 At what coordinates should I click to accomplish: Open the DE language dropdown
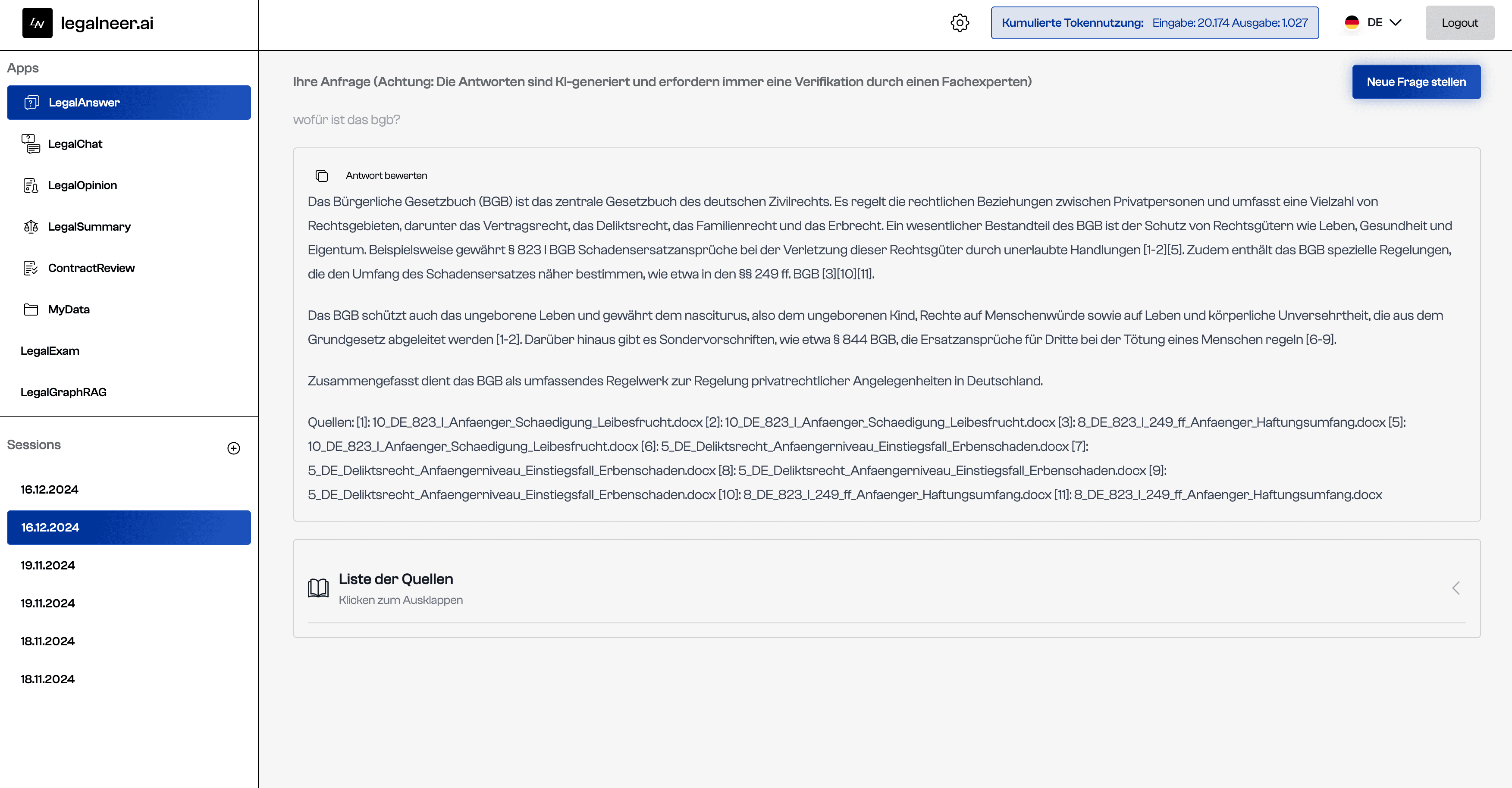[1374, 23]
